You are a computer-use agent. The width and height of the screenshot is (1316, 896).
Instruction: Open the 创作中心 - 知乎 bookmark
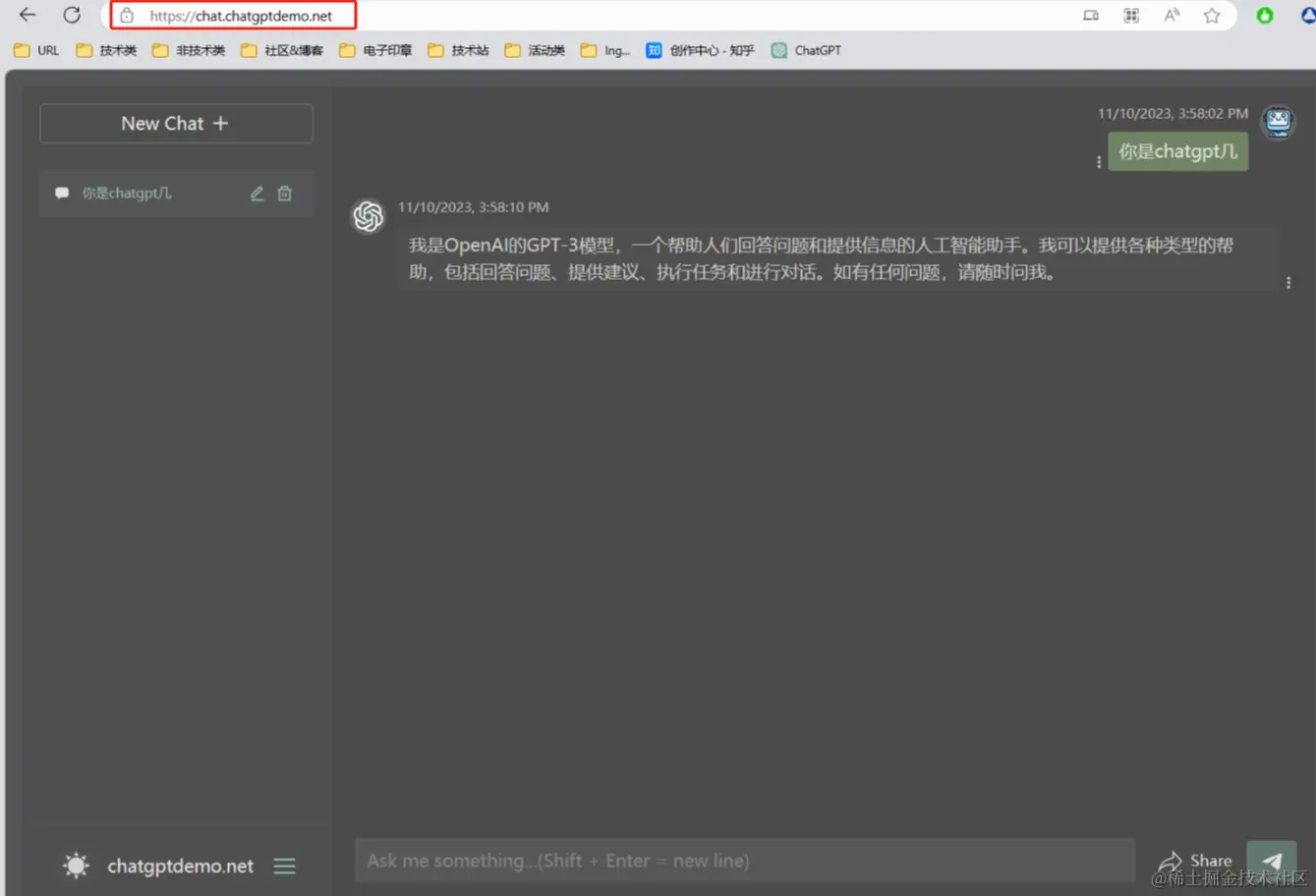[x=700, y=50]
